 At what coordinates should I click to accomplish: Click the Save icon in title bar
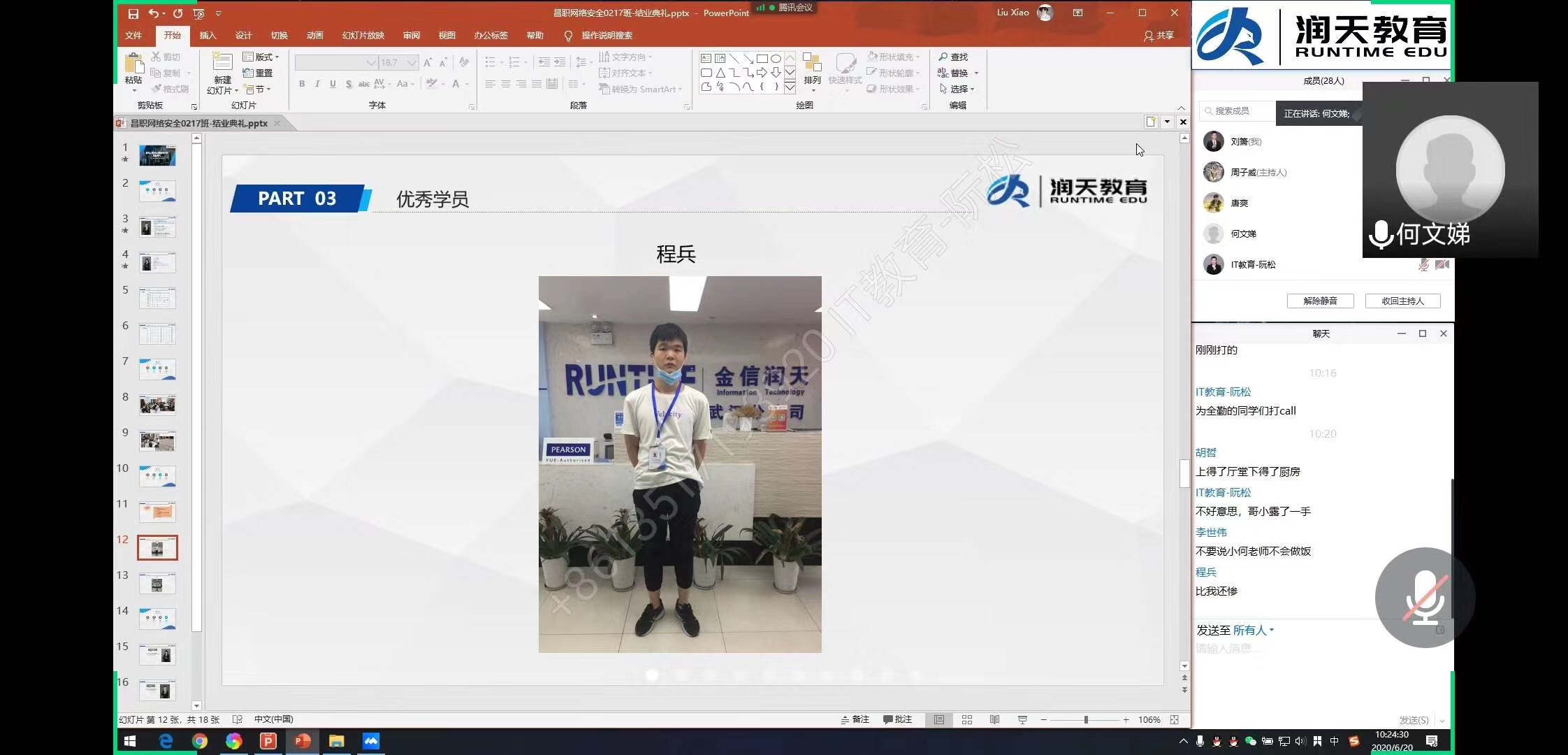[x=133, y=13]
